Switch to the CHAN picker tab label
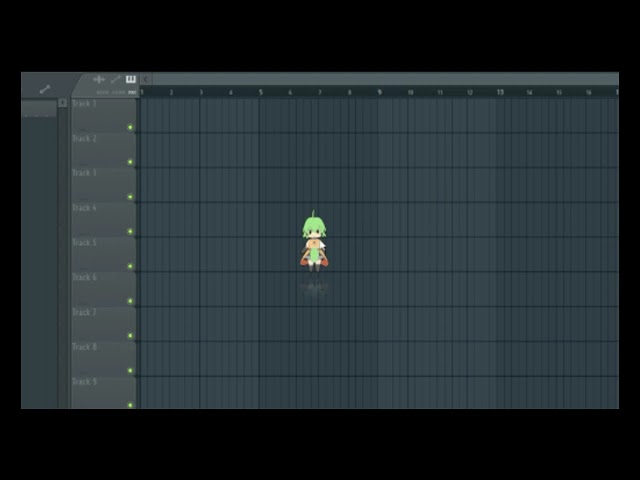 pos(118,93)
